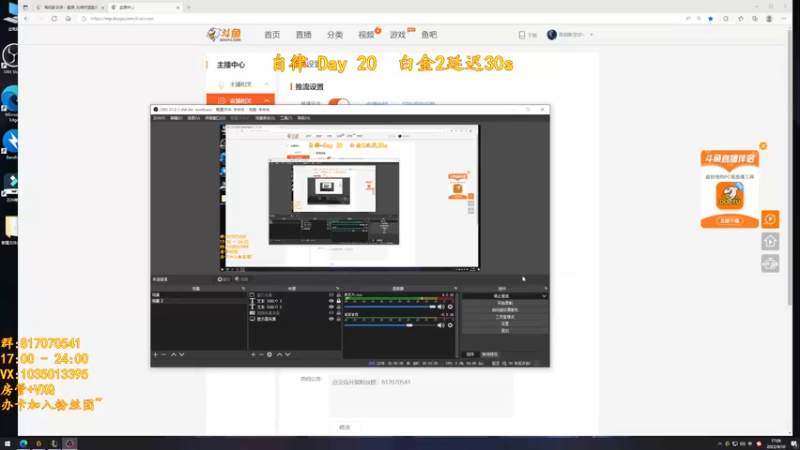Image resolution: width=800 pixels, height=450 pixels.
Task: Mute the 桌面音频 speaker icon
Action: (441, 325)
